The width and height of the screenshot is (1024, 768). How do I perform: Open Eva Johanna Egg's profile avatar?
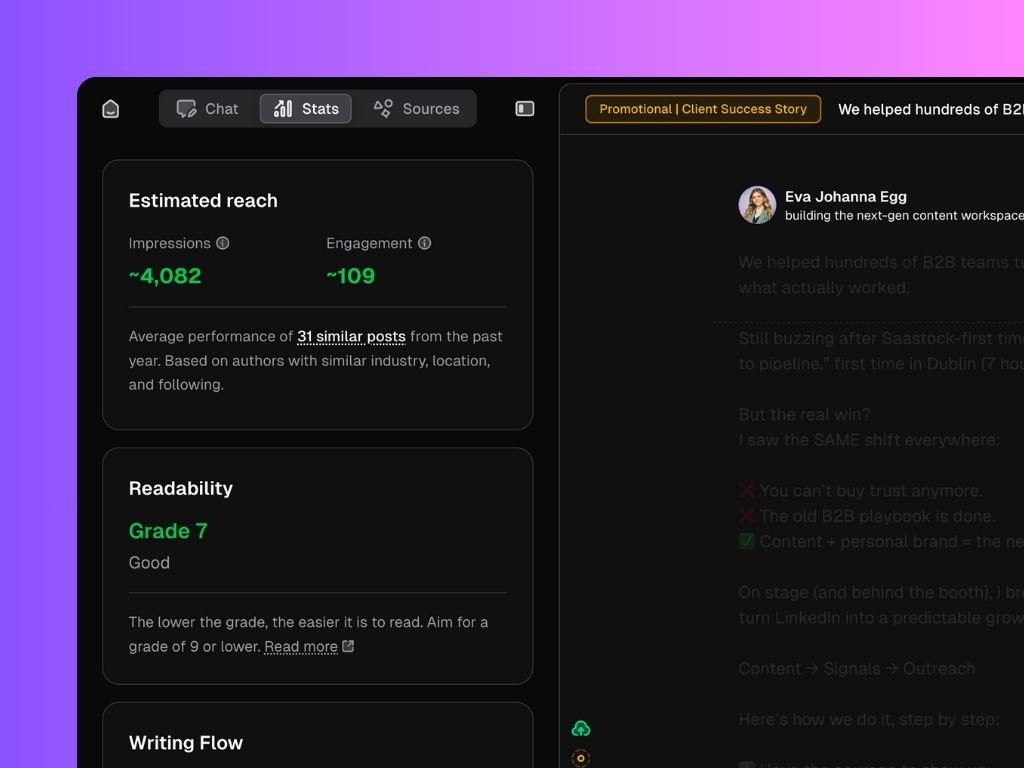pyautogui.click(x=758, y=205)
